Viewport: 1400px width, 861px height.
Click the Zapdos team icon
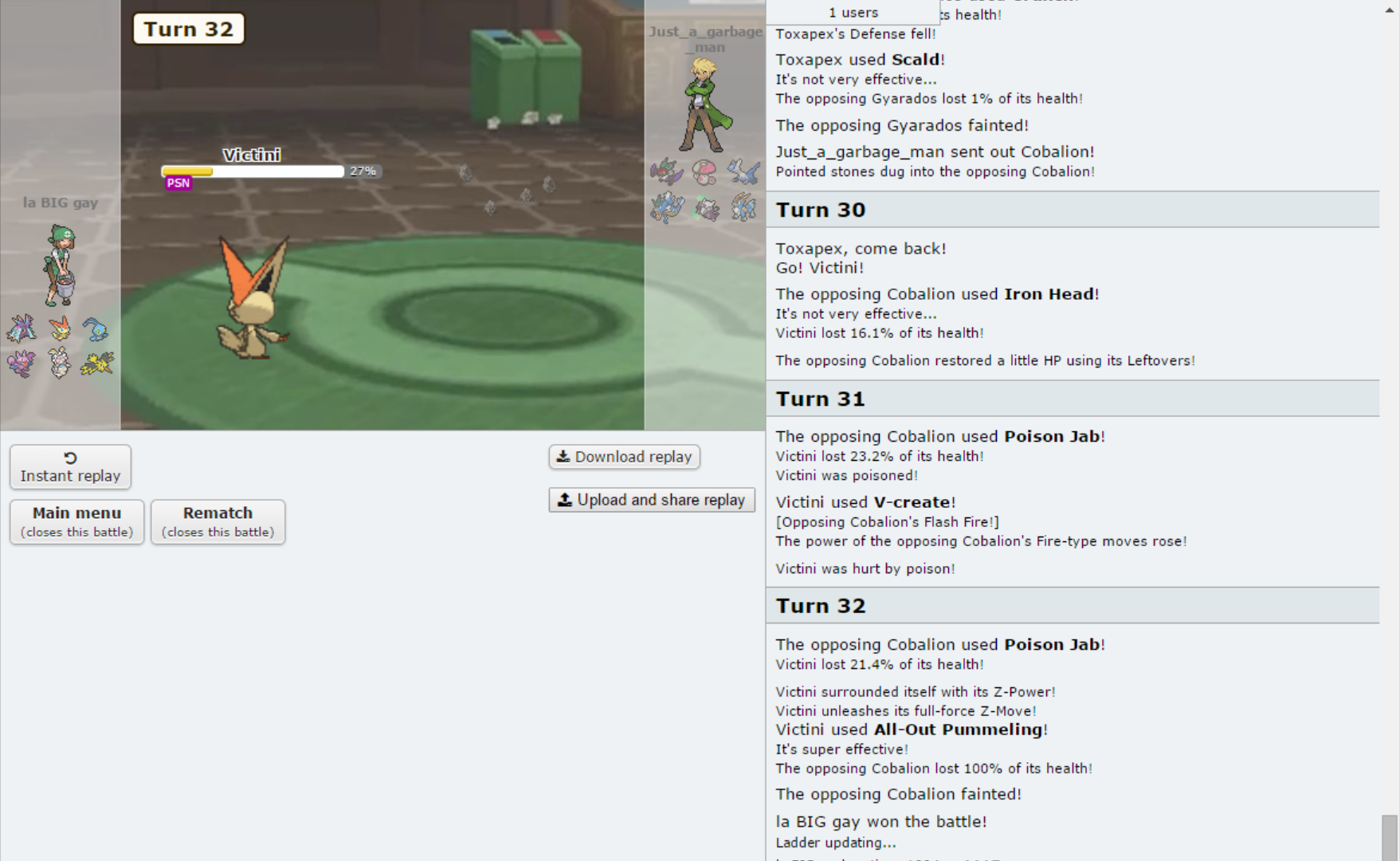97,363
